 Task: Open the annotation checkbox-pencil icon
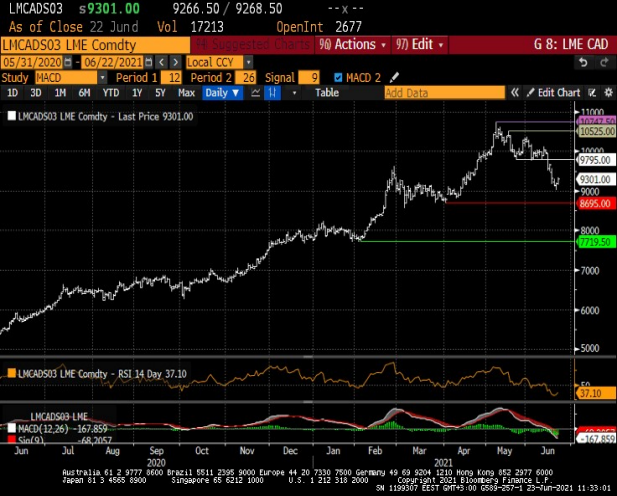592,93
